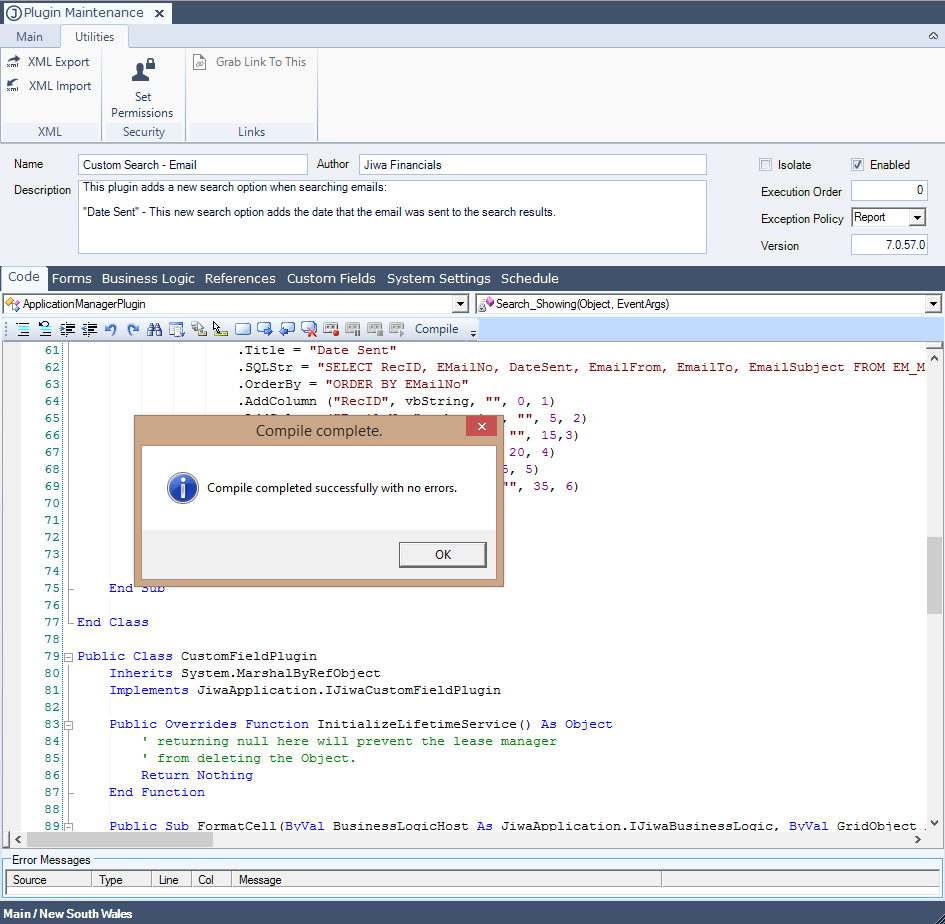Click the Compile button in toolbar
This screenshot has height=924, width=945.
(x=436, y=329)
